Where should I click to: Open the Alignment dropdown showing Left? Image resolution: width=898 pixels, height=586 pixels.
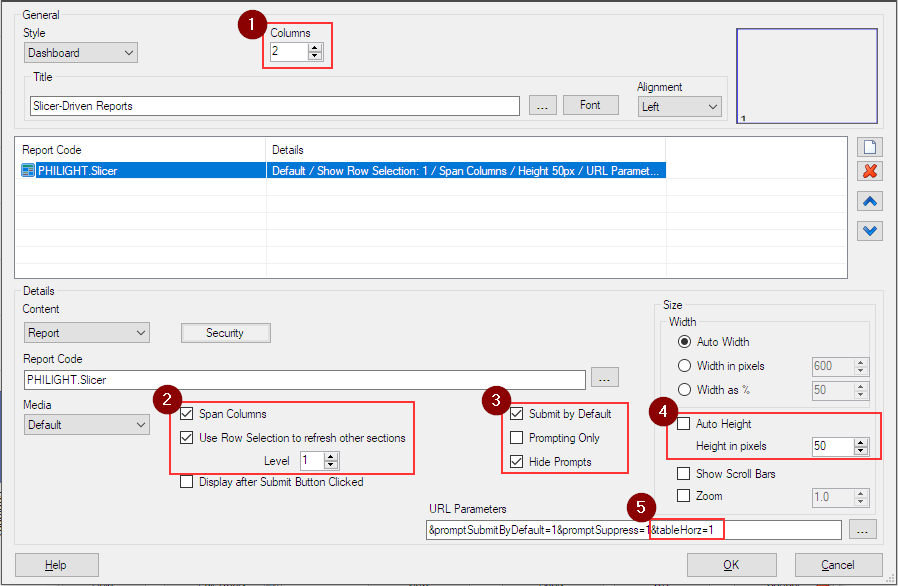(679, 107)
